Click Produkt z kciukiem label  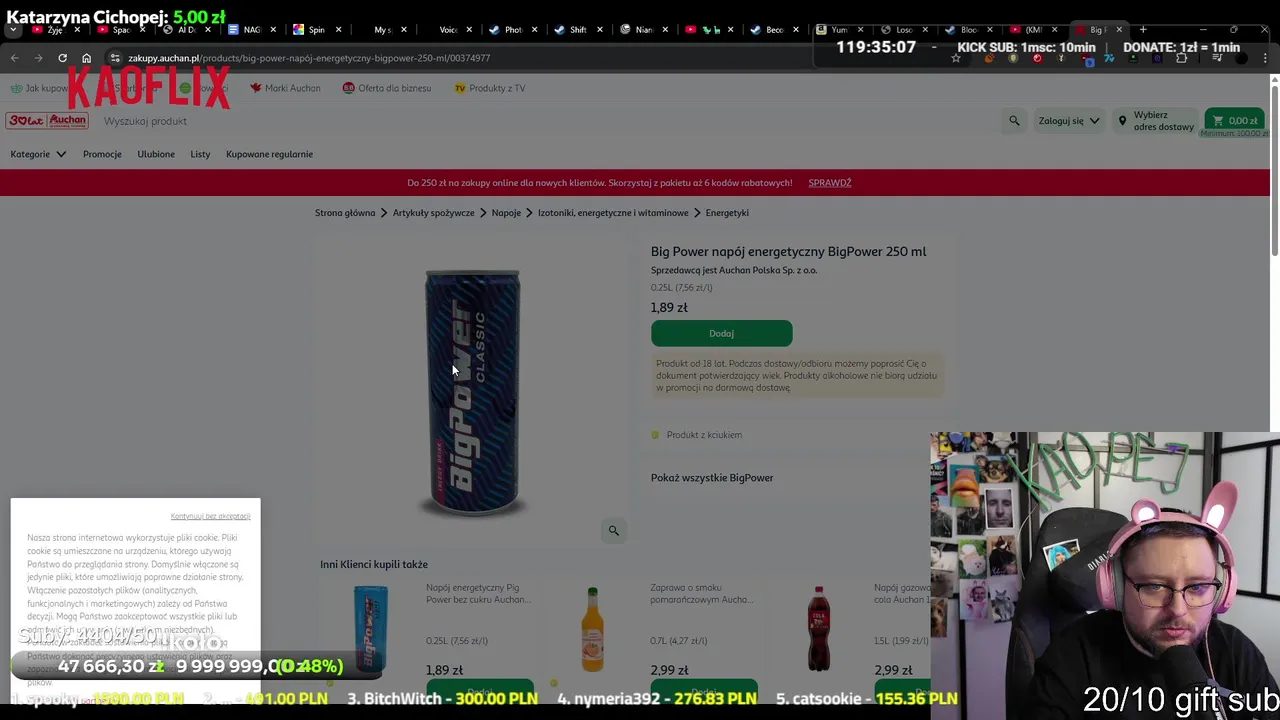(x=704, y=435)
